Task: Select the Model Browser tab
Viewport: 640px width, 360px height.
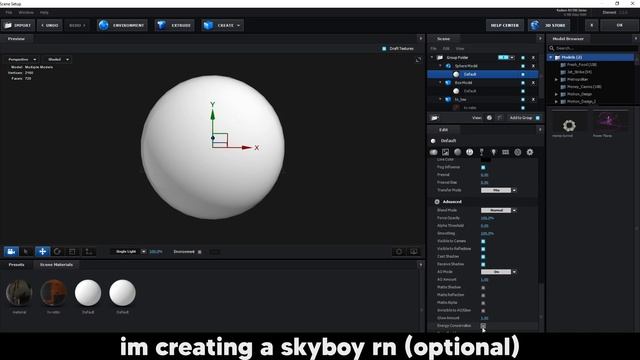Action: pyautogui.click(x=568, y=39)
